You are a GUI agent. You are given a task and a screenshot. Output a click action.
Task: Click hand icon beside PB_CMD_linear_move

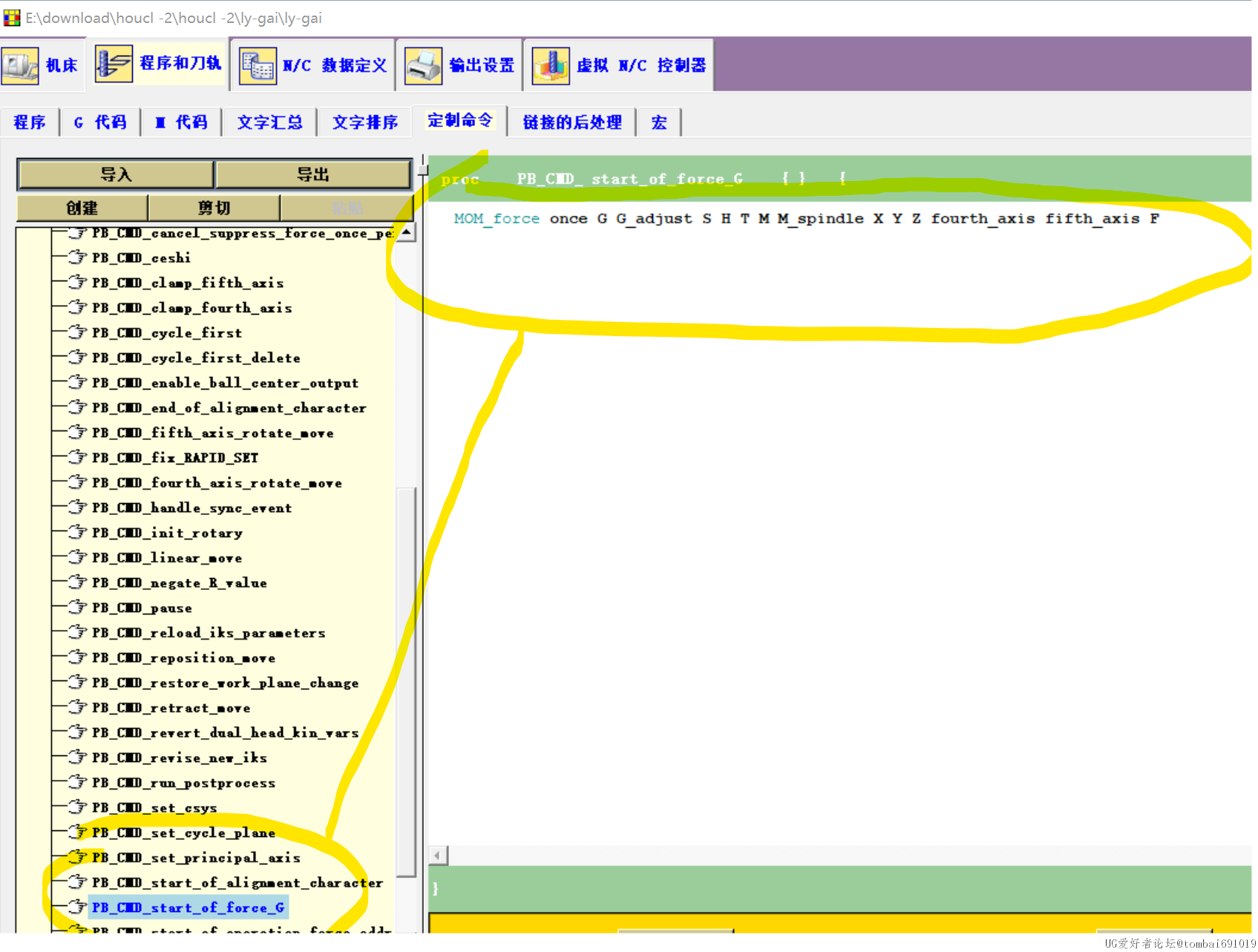pos(77,557)
